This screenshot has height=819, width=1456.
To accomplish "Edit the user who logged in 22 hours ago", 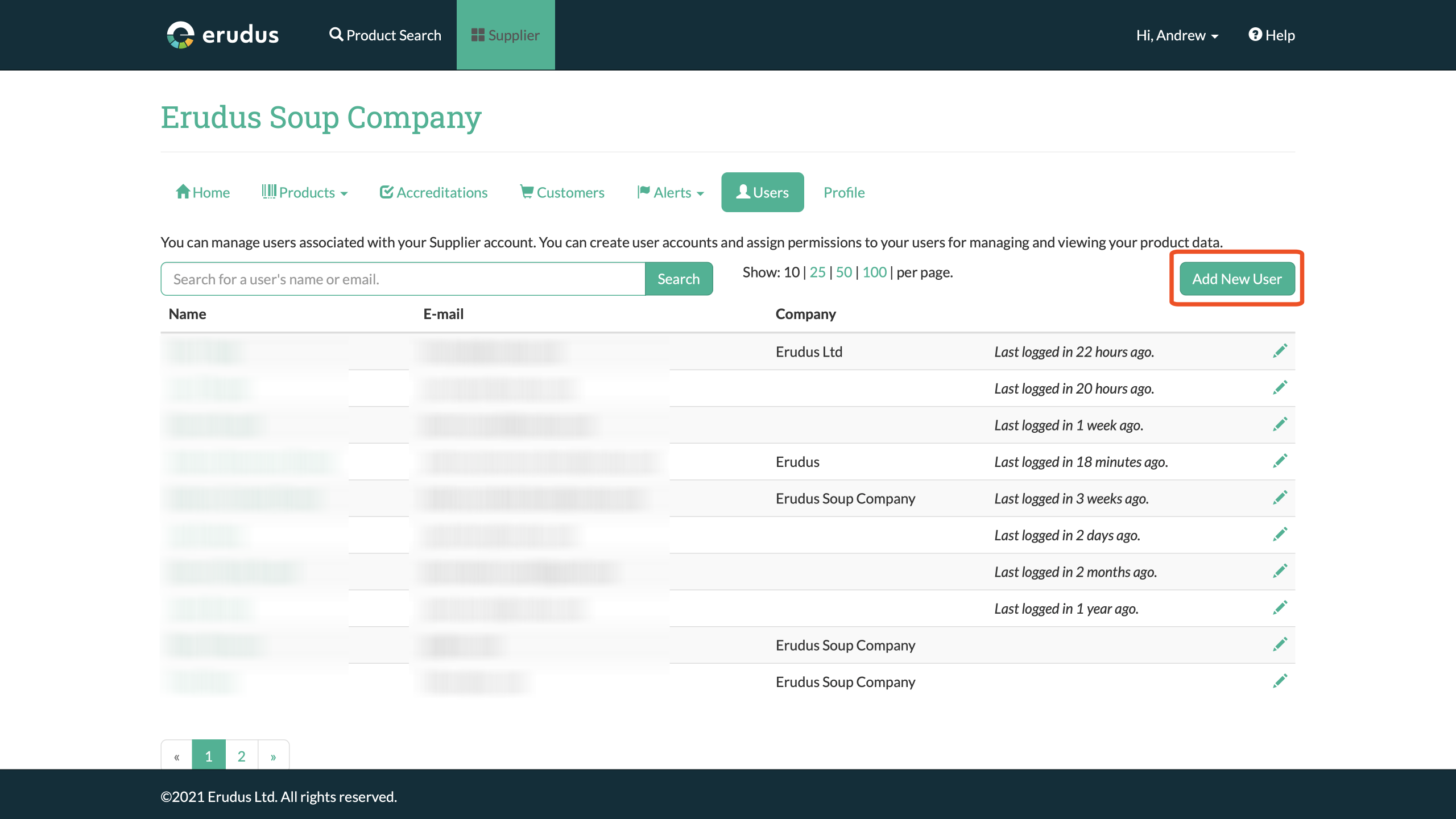I will click(1280, 351).
